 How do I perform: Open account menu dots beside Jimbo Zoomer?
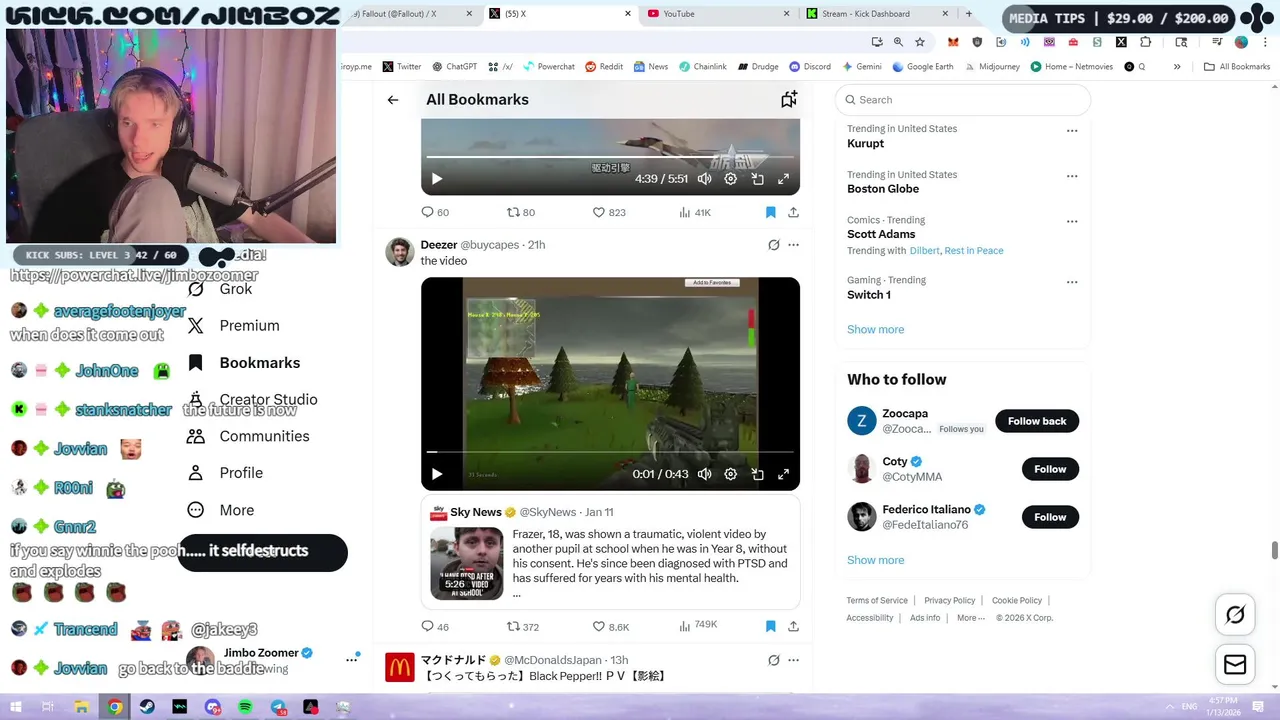click(352, 659)
